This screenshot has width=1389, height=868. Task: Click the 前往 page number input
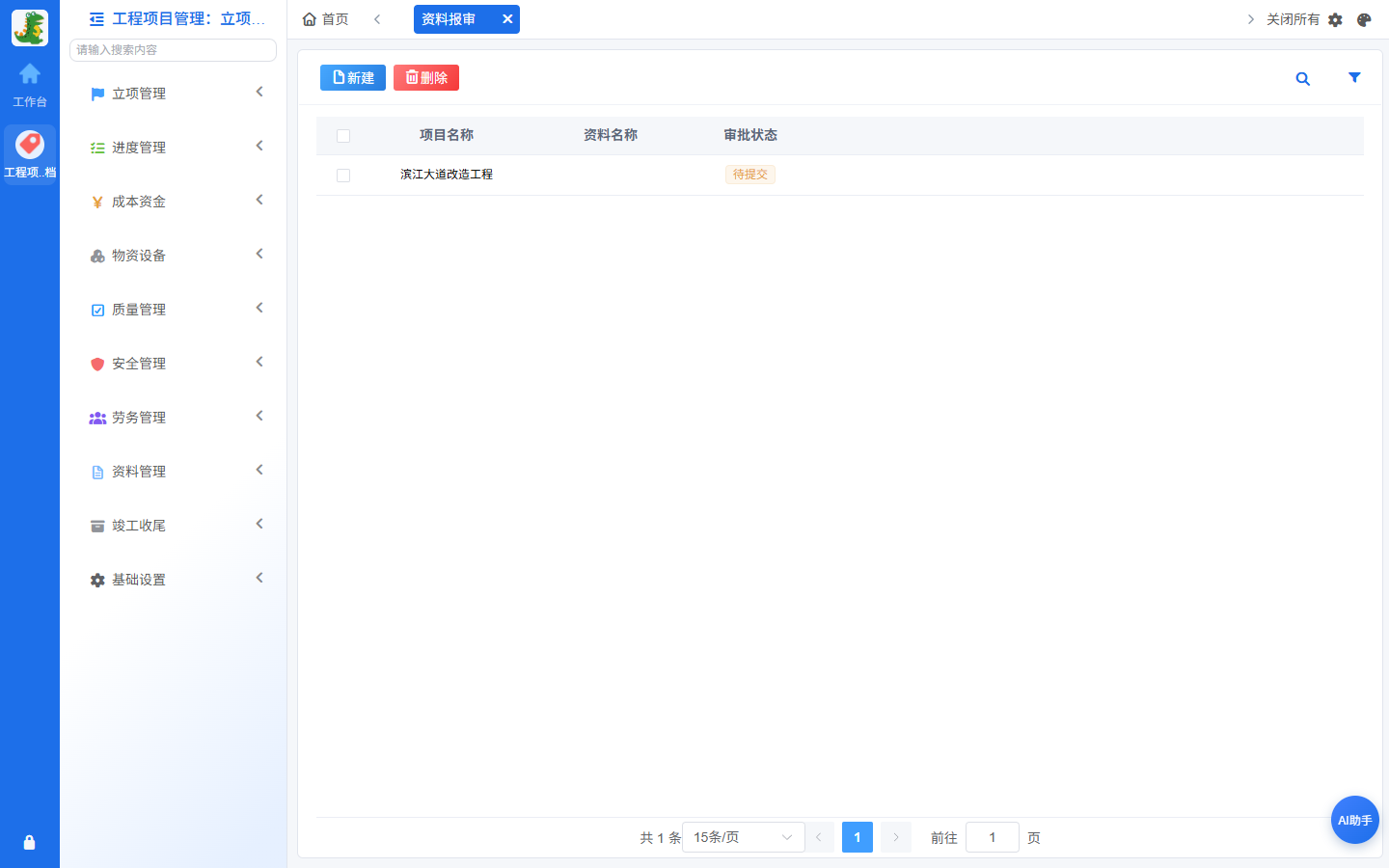pyautogui.click(x=993, y=837)
